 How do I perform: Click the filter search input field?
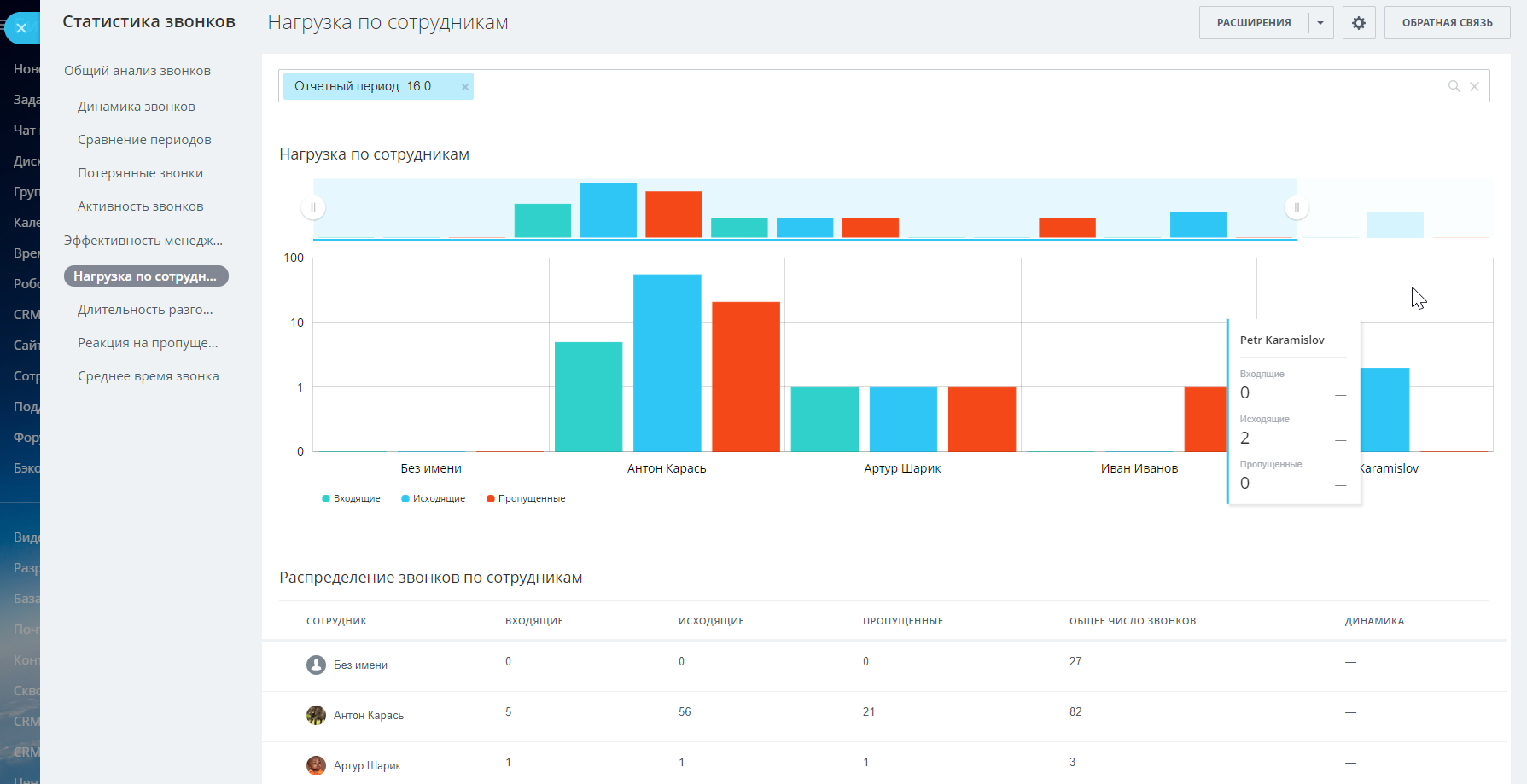pos(939,86)
